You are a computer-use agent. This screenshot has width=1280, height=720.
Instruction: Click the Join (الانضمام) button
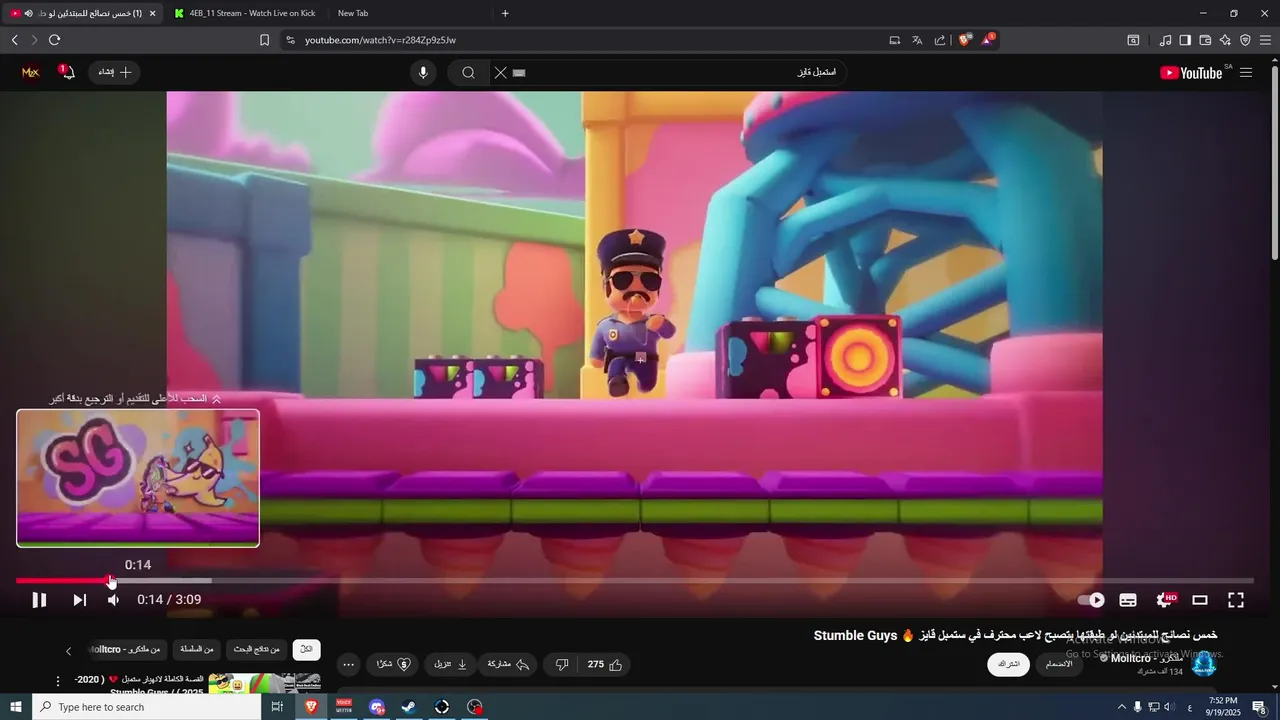point(1059,664)
